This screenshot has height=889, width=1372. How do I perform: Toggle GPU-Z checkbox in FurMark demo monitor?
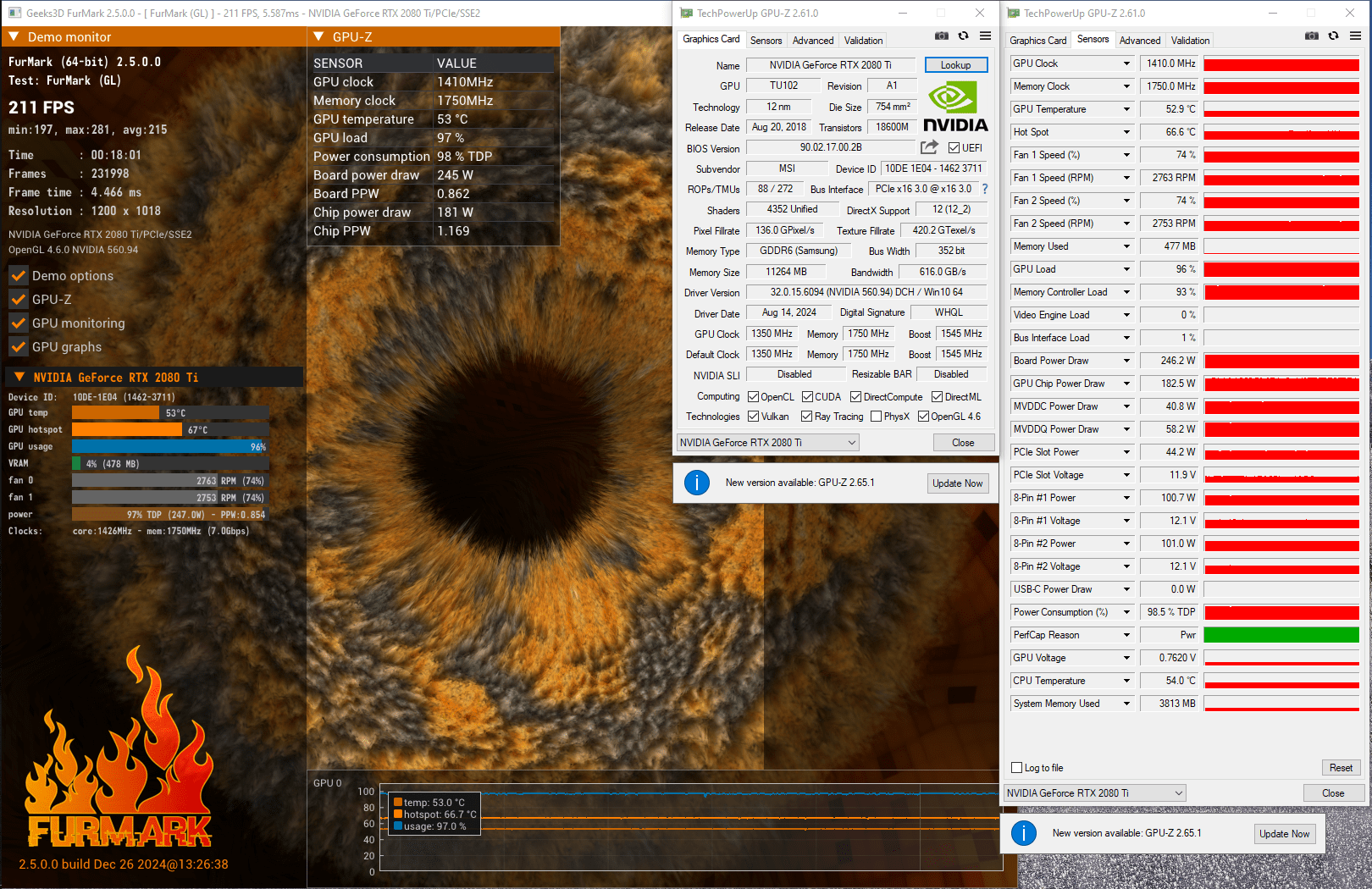tap(18, 299)
